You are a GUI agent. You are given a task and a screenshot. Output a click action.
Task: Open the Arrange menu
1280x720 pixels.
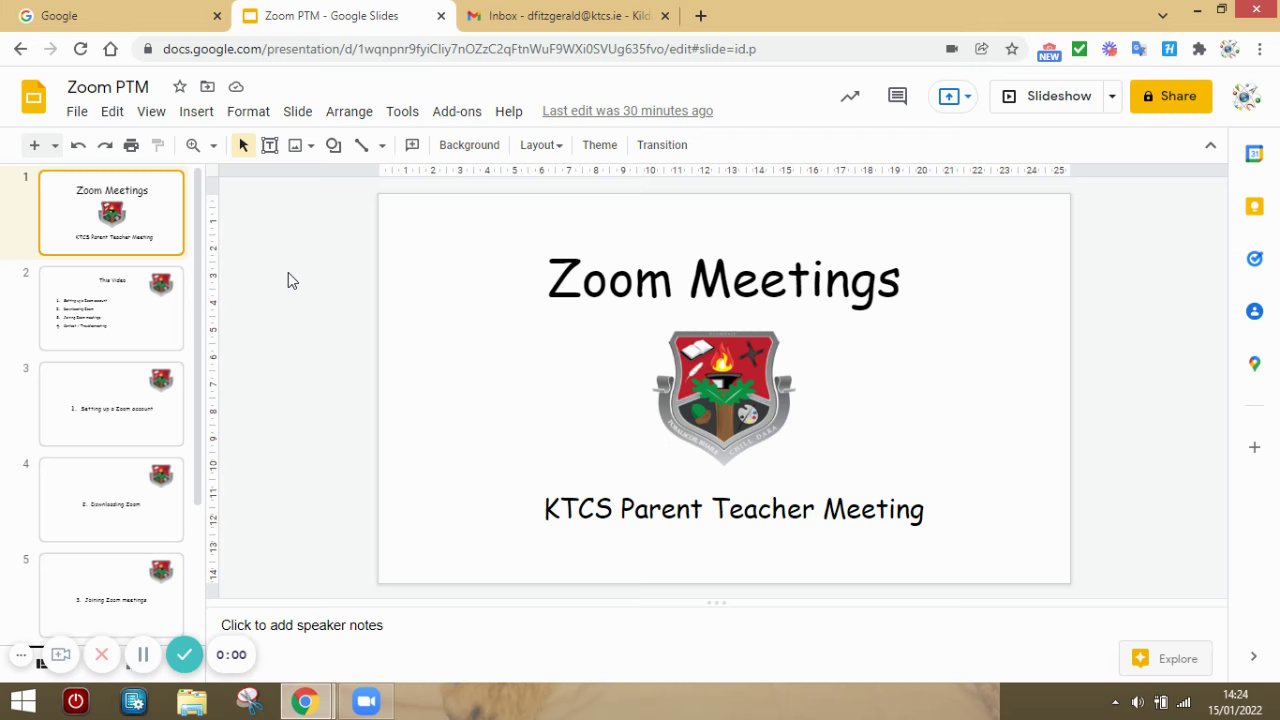point(349,111)
